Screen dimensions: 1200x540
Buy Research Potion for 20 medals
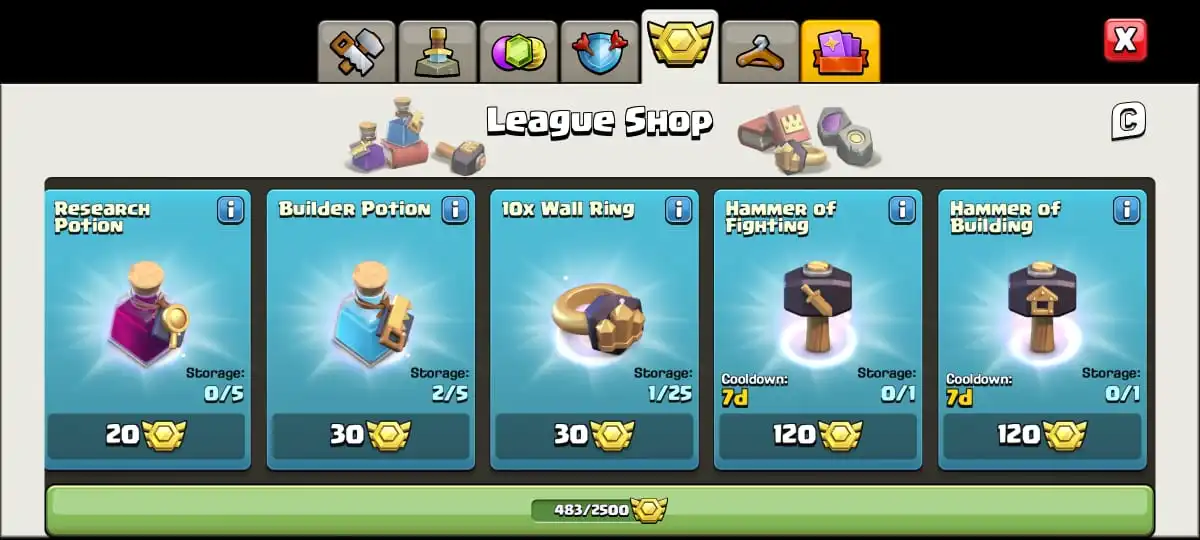146,435
